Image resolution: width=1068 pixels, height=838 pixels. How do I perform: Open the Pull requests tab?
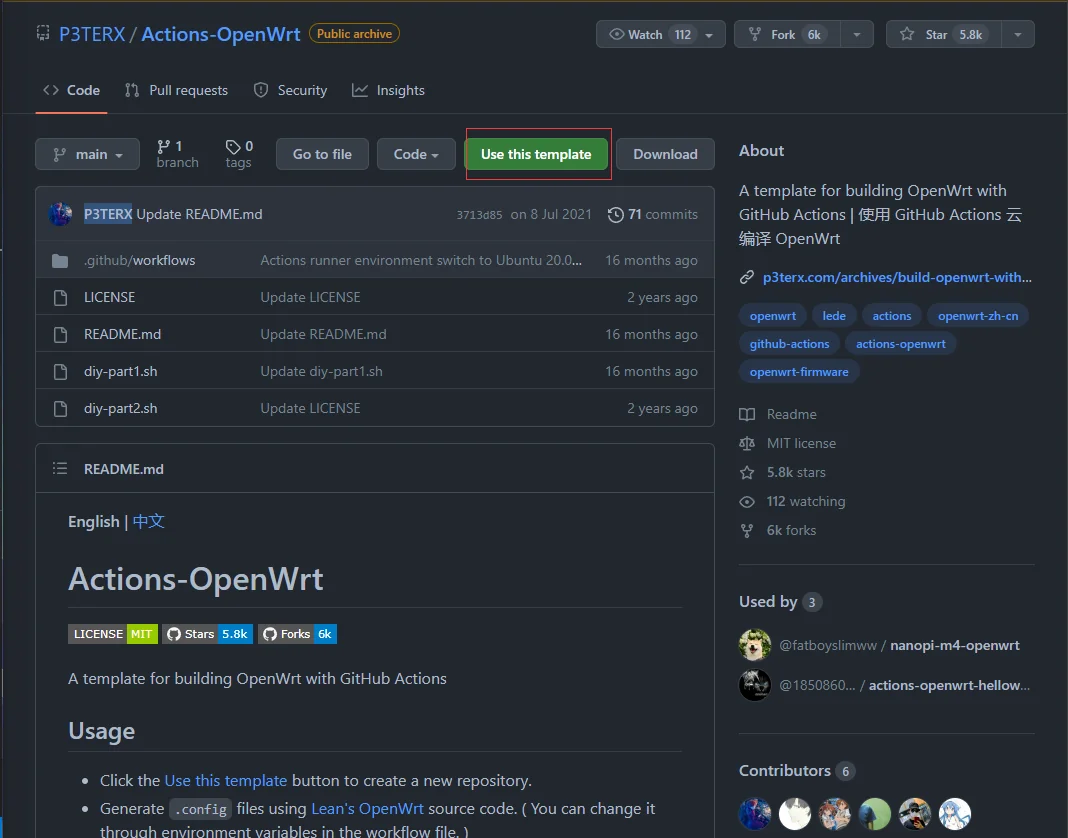pyautogui.click(x=176, y=91)
